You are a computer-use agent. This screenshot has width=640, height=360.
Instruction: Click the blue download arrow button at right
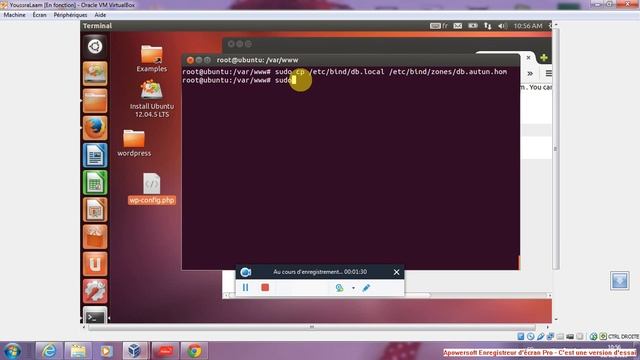[x=619, y=280]
